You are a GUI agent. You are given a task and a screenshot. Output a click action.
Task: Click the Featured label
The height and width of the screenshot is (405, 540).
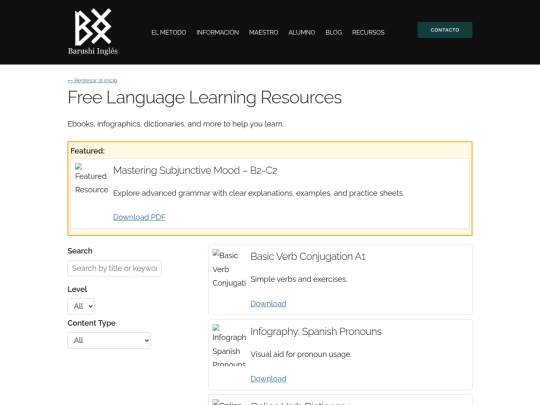point(87,151)
